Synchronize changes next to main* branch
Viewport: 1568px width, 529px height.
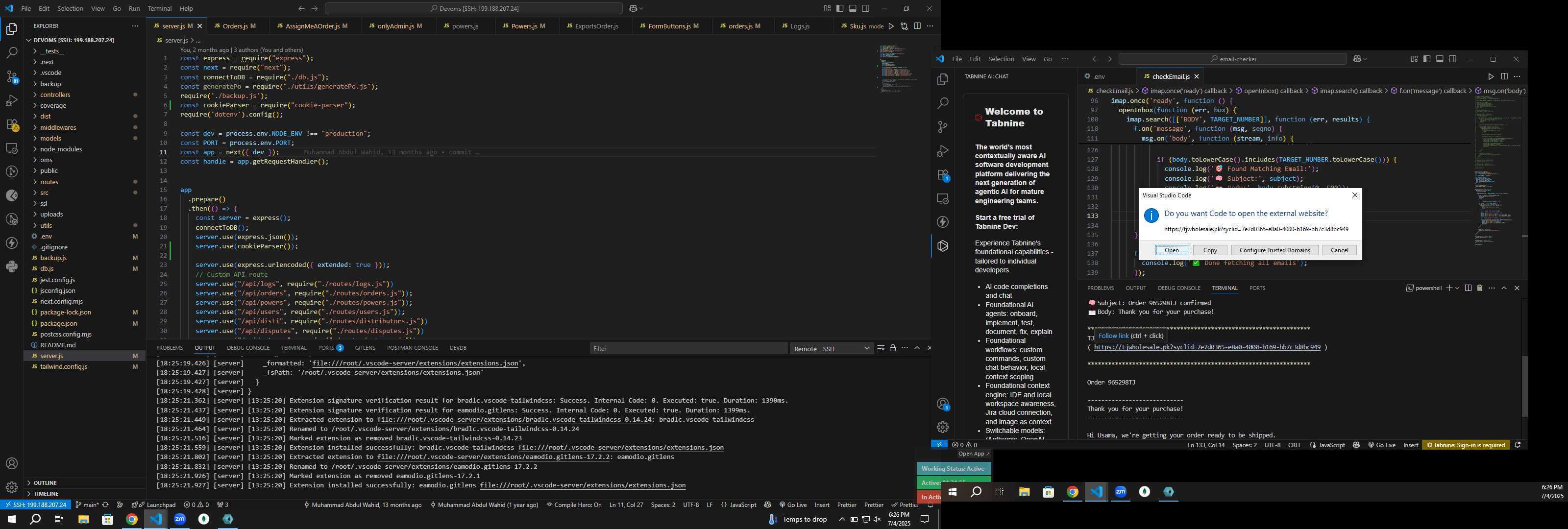click(x=105, y=505)
